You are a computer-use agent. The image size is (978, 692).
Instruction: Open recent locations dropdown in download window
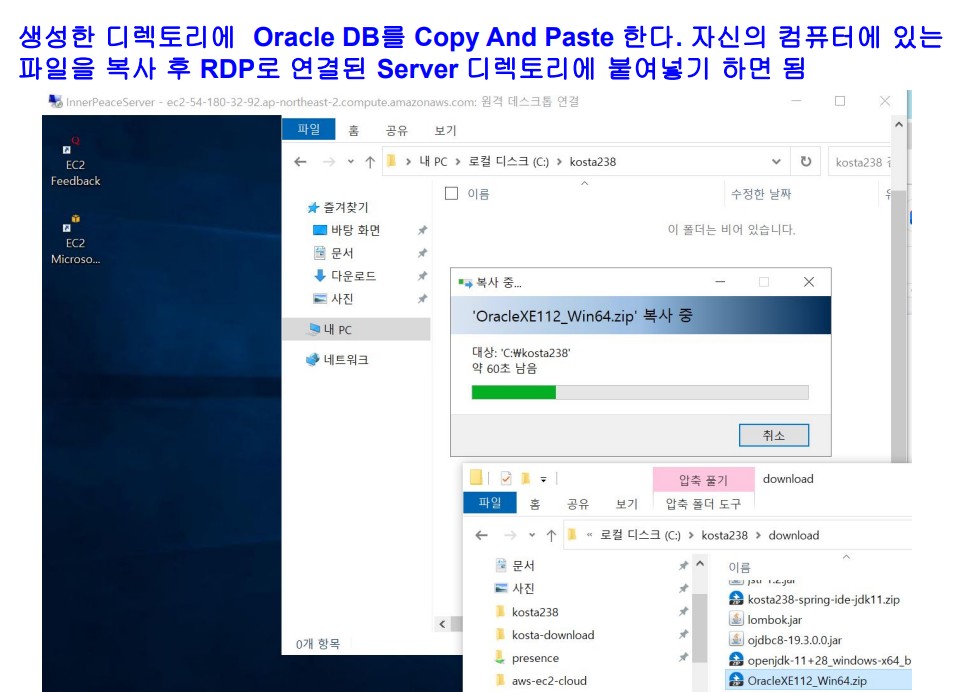(x=531, y=535)
